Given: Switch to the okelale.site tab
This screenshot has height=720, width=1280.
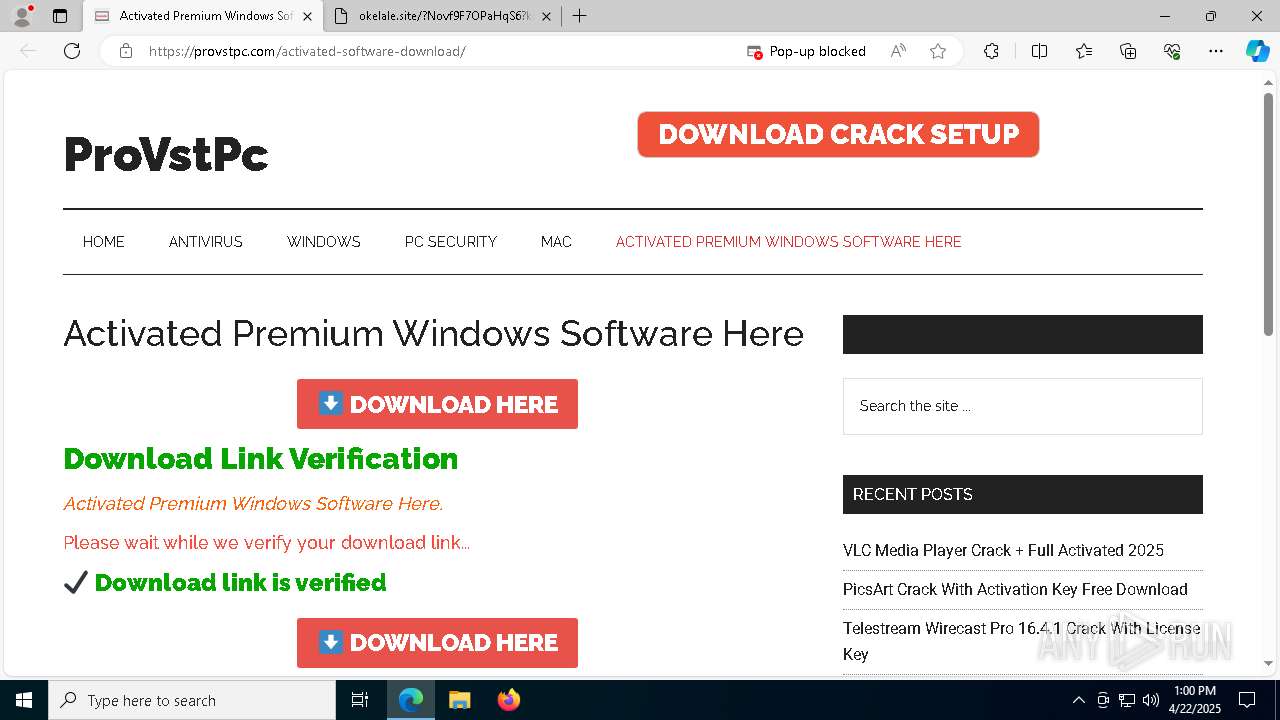Looking at the screenshot, I should [x=443, y=16].
